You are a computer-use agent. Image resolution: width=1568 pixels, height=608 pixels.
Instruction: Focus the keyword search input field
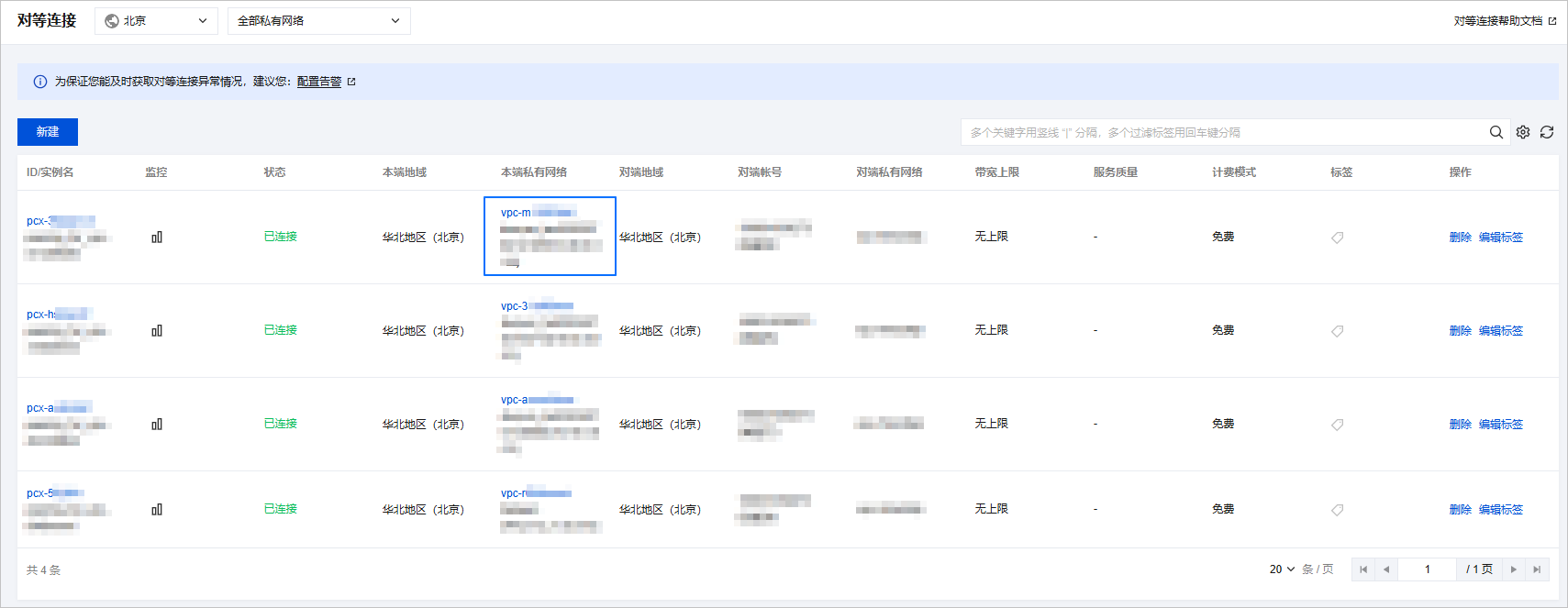click(x=1225, y=132)
